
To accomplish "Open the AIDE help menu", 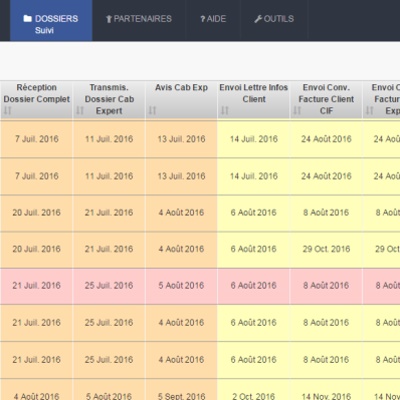I will click(x=213, y=19).
